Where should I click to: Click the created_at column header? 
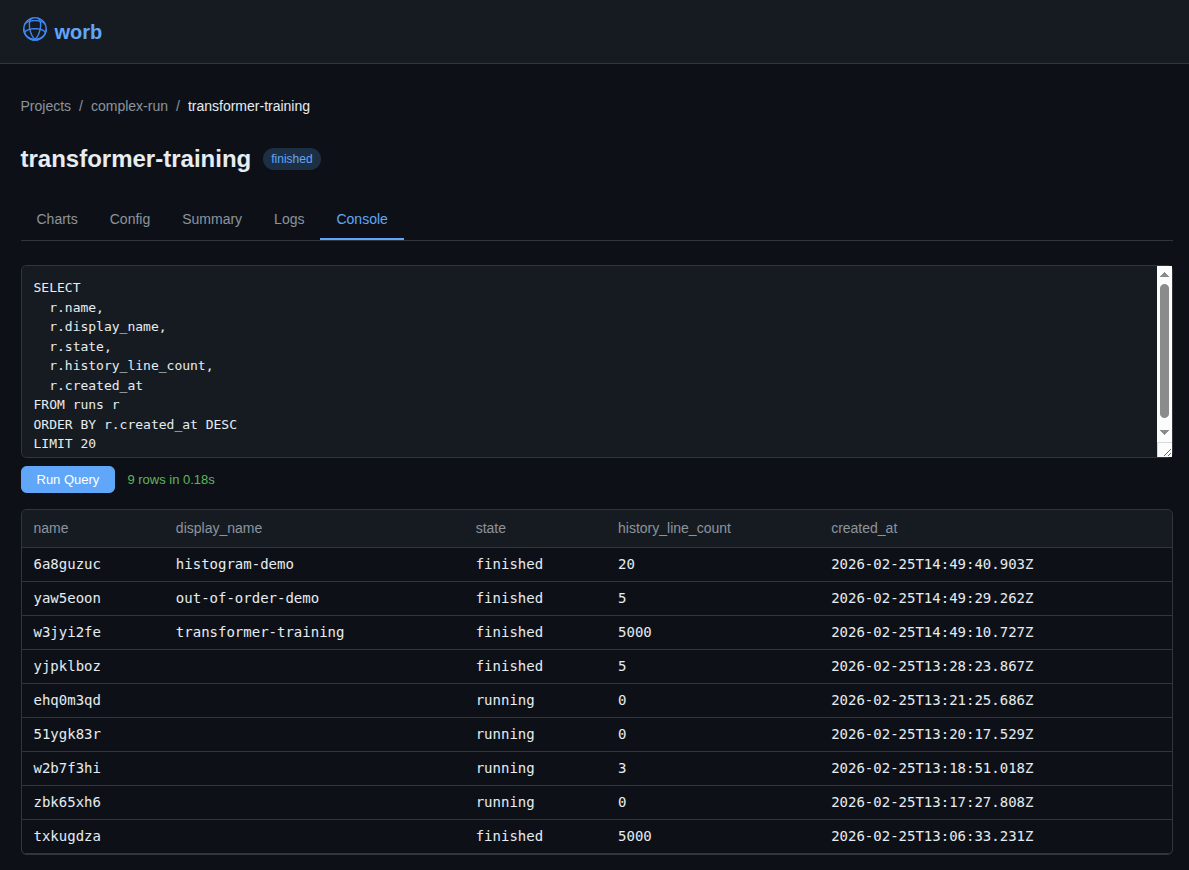864,528
